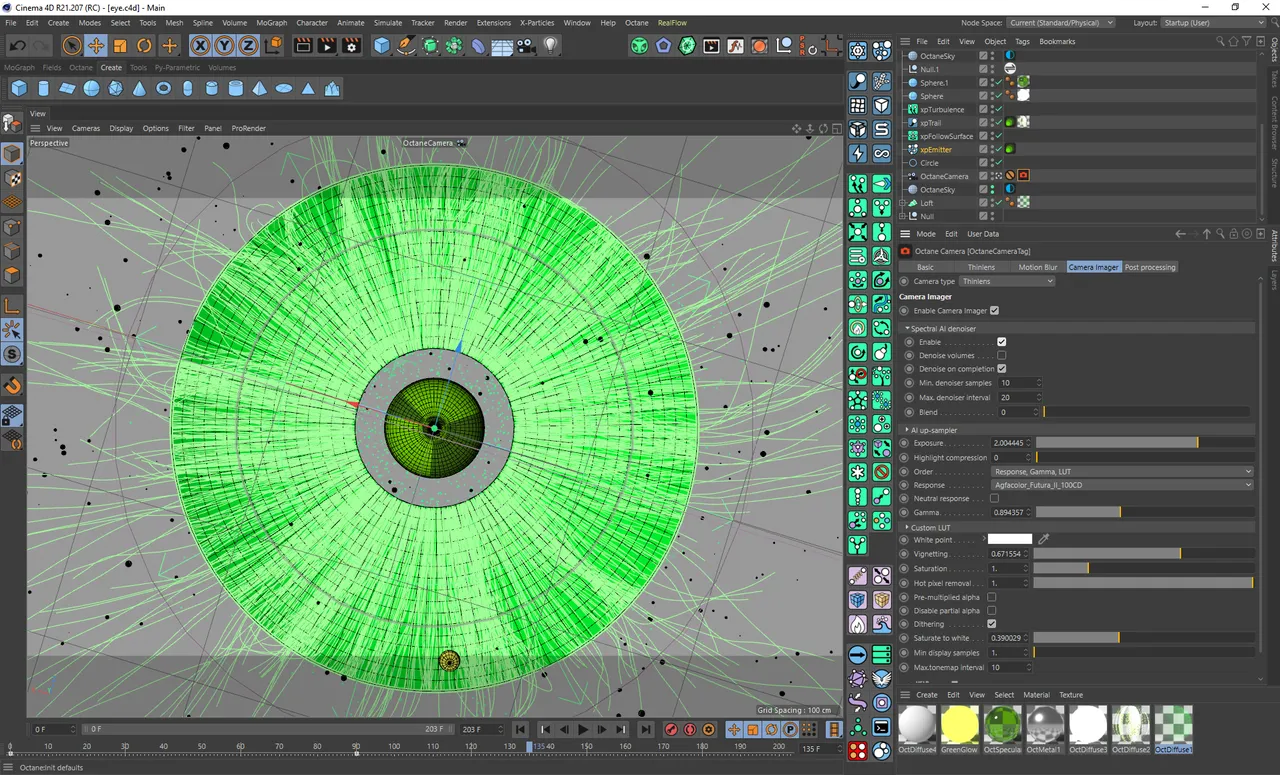The height and width of the screenshot is (775, 1280).
Task: Switch to the Motion Blur tab
Action: pos(1038,267)
